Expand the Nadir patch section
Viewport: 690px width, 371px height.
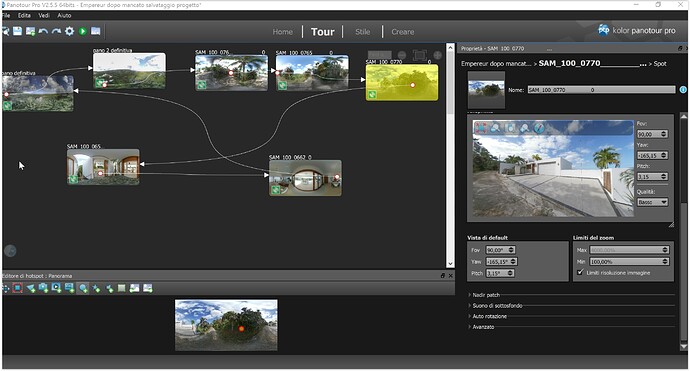coord(486,295)
